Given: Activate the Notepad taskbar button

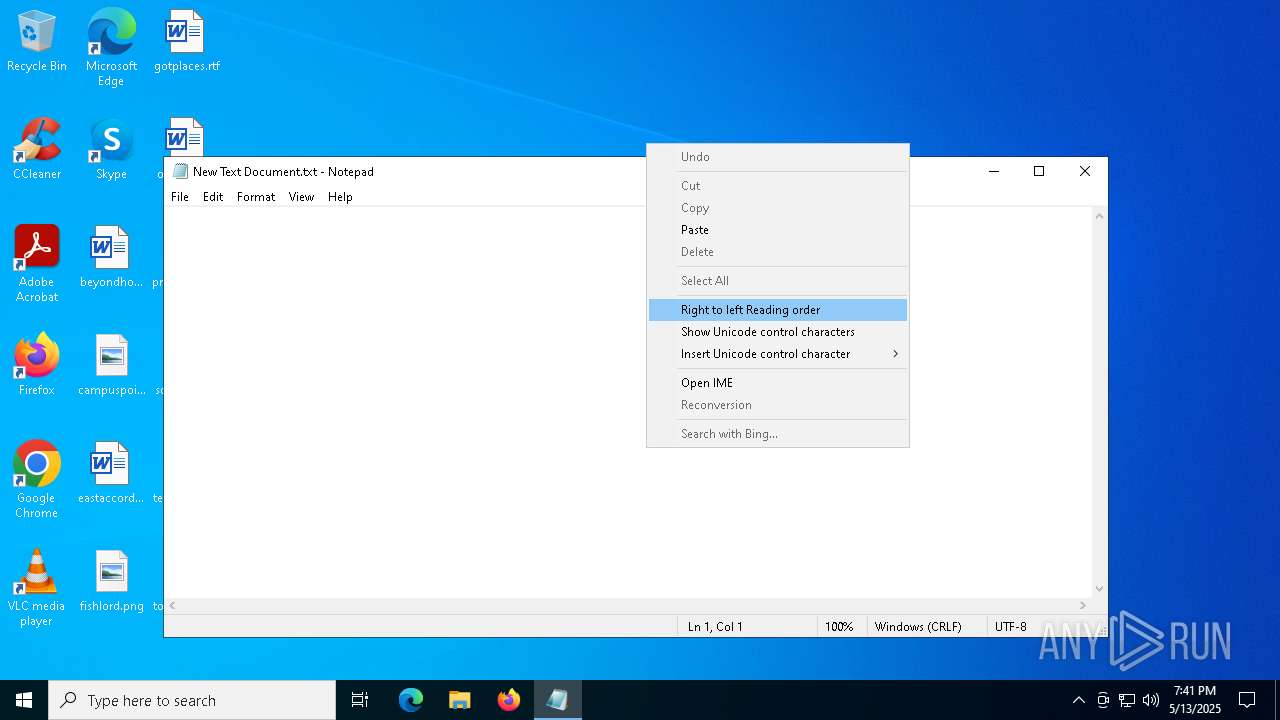Looking at the screenshot, I should pyautogui.click(x=558, y=700).
